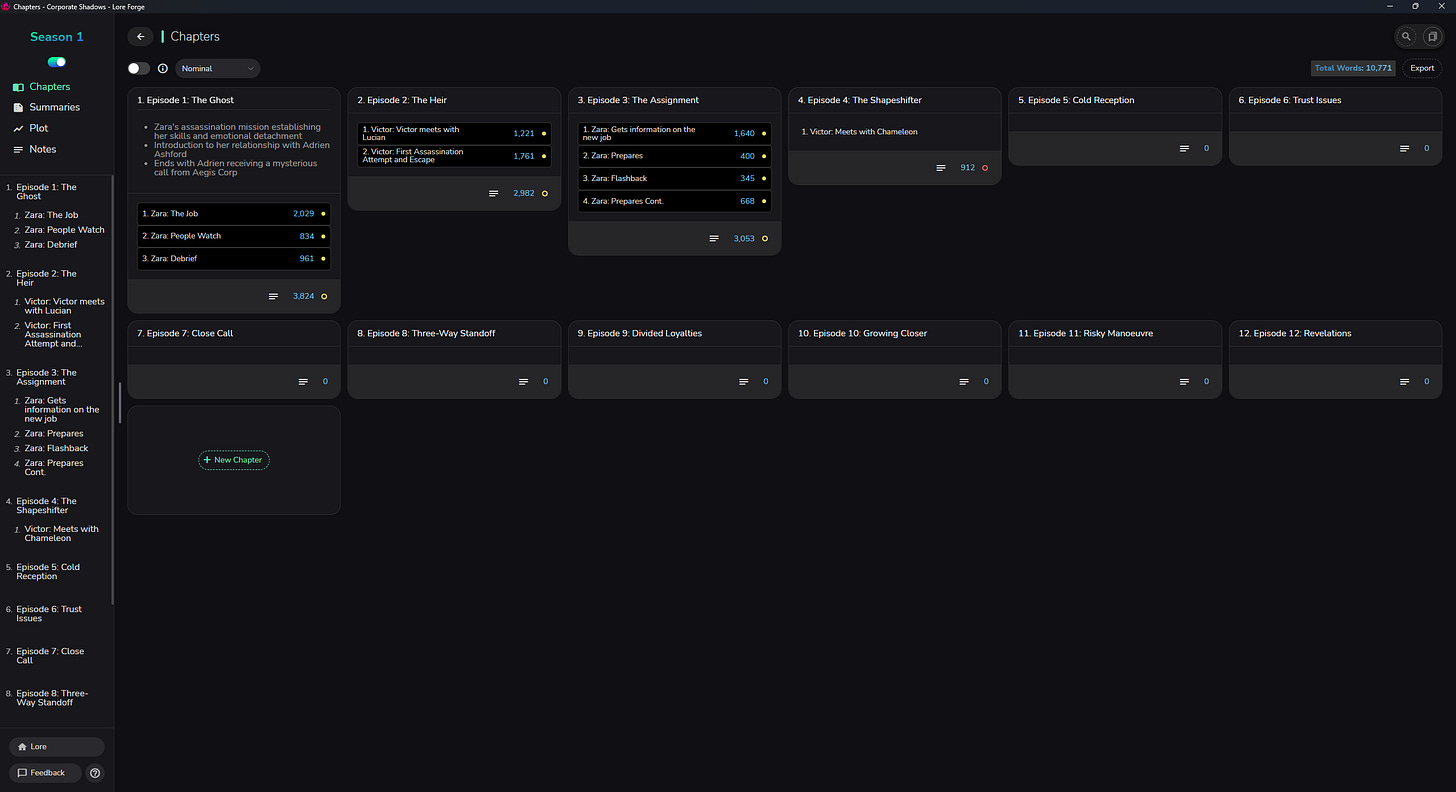Click the yellow status dot beside Zara: The Job

point(322,213)
